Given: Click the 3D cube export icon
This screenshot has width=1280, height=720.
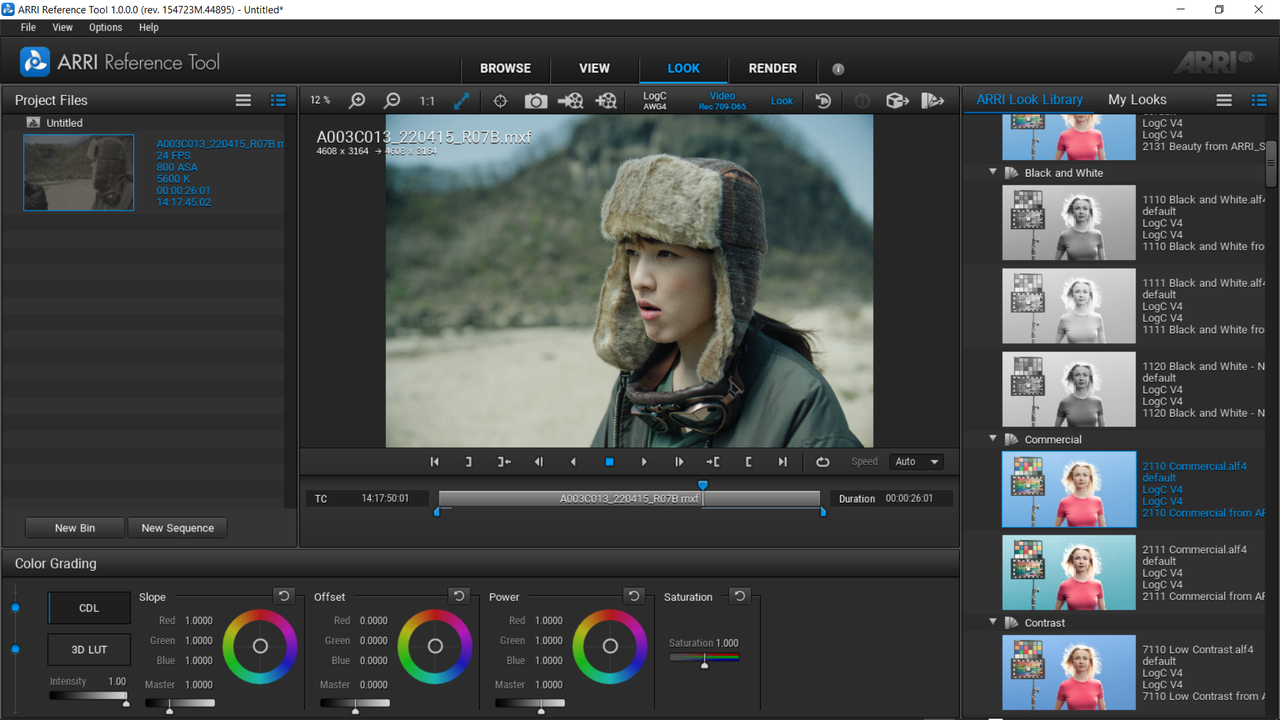Looking at the screenshot, I should click(897, 100).
